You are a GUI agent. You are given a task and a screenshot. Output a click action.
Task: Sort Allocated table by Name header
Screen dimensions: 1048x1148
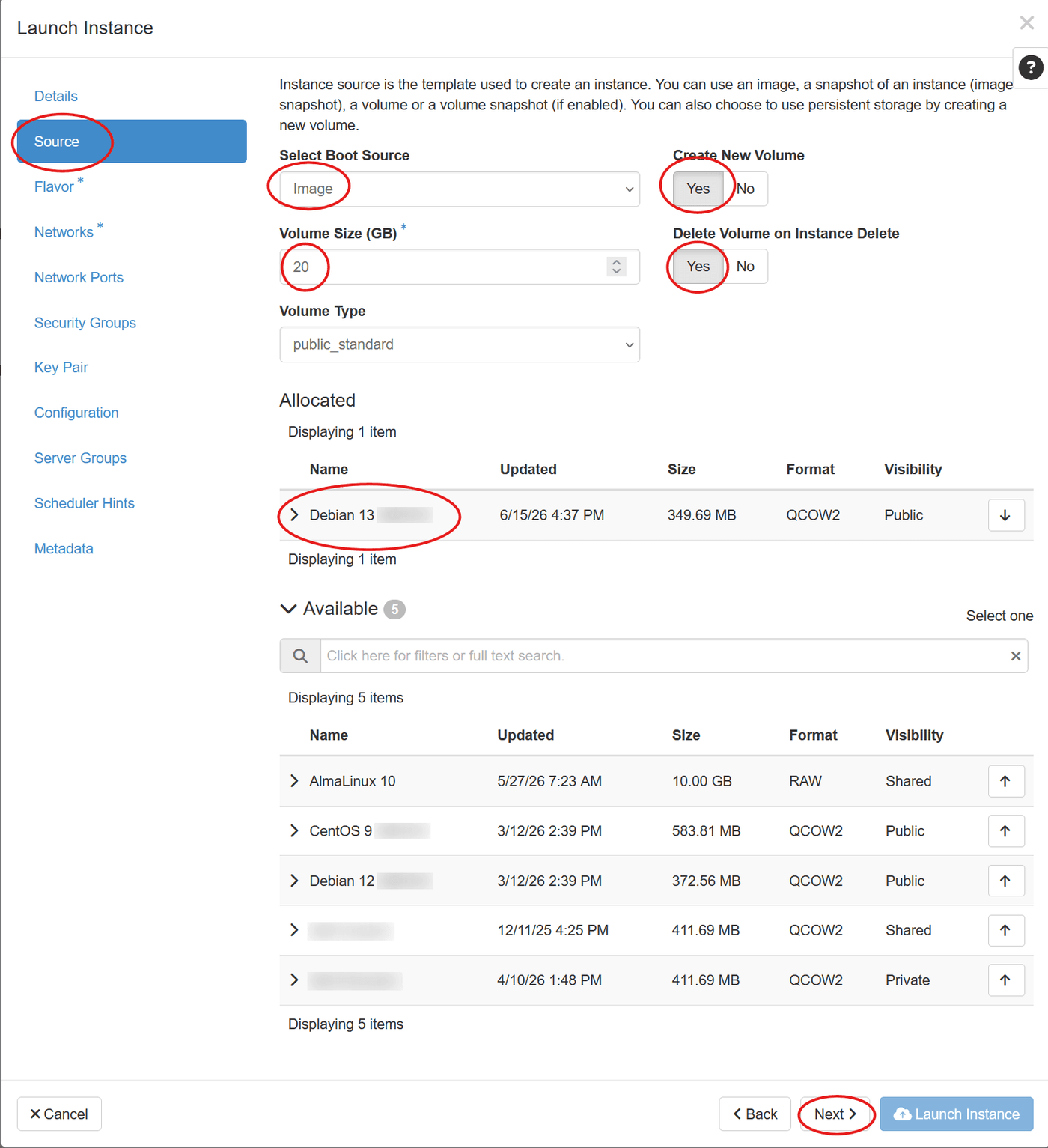click(329, 469)
